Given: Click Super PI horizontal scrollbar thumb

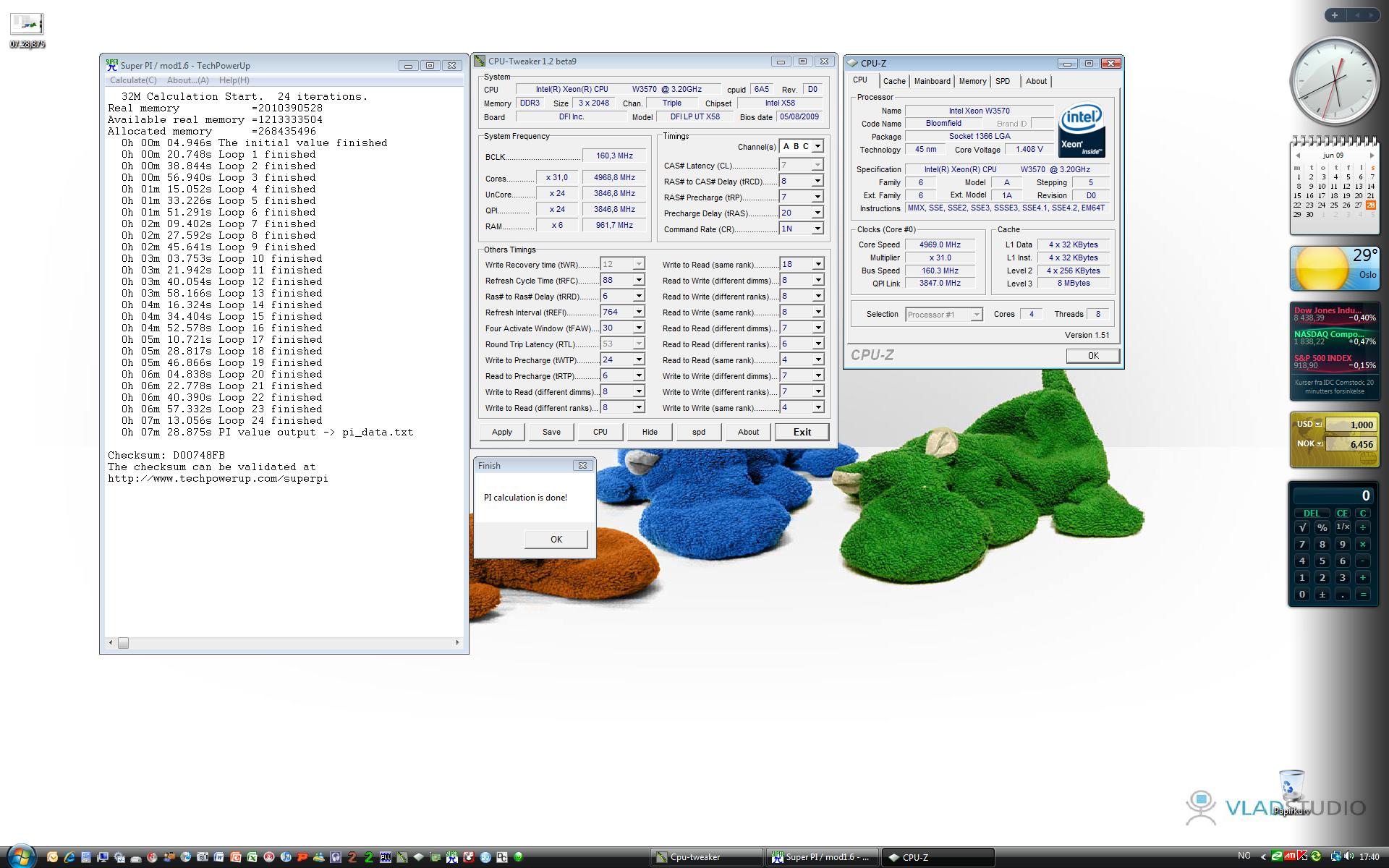Looking at the screenshot, I should pos(123,642).
